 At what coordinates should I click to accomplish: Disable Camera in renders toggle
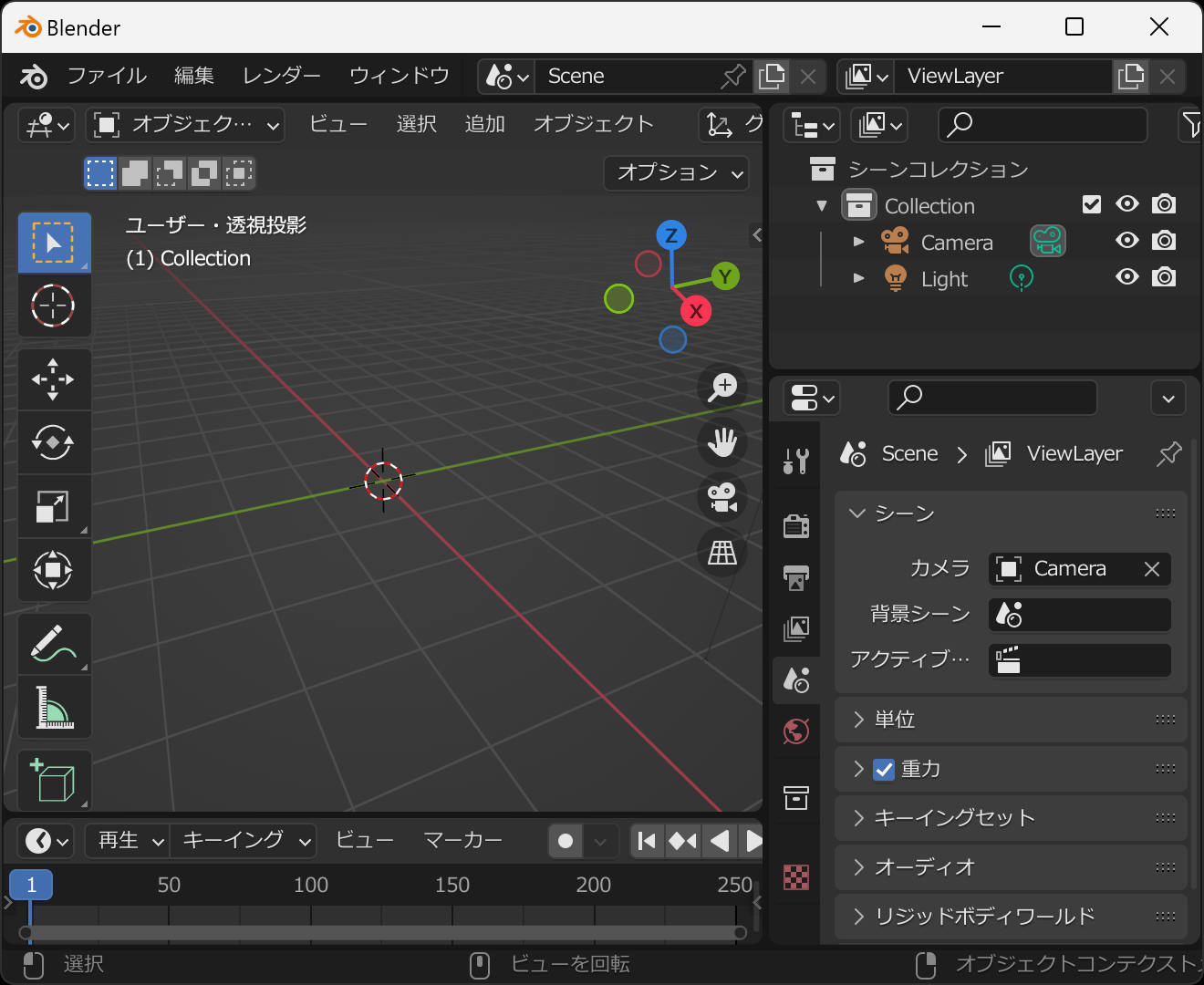click(x=1164, y=241)
